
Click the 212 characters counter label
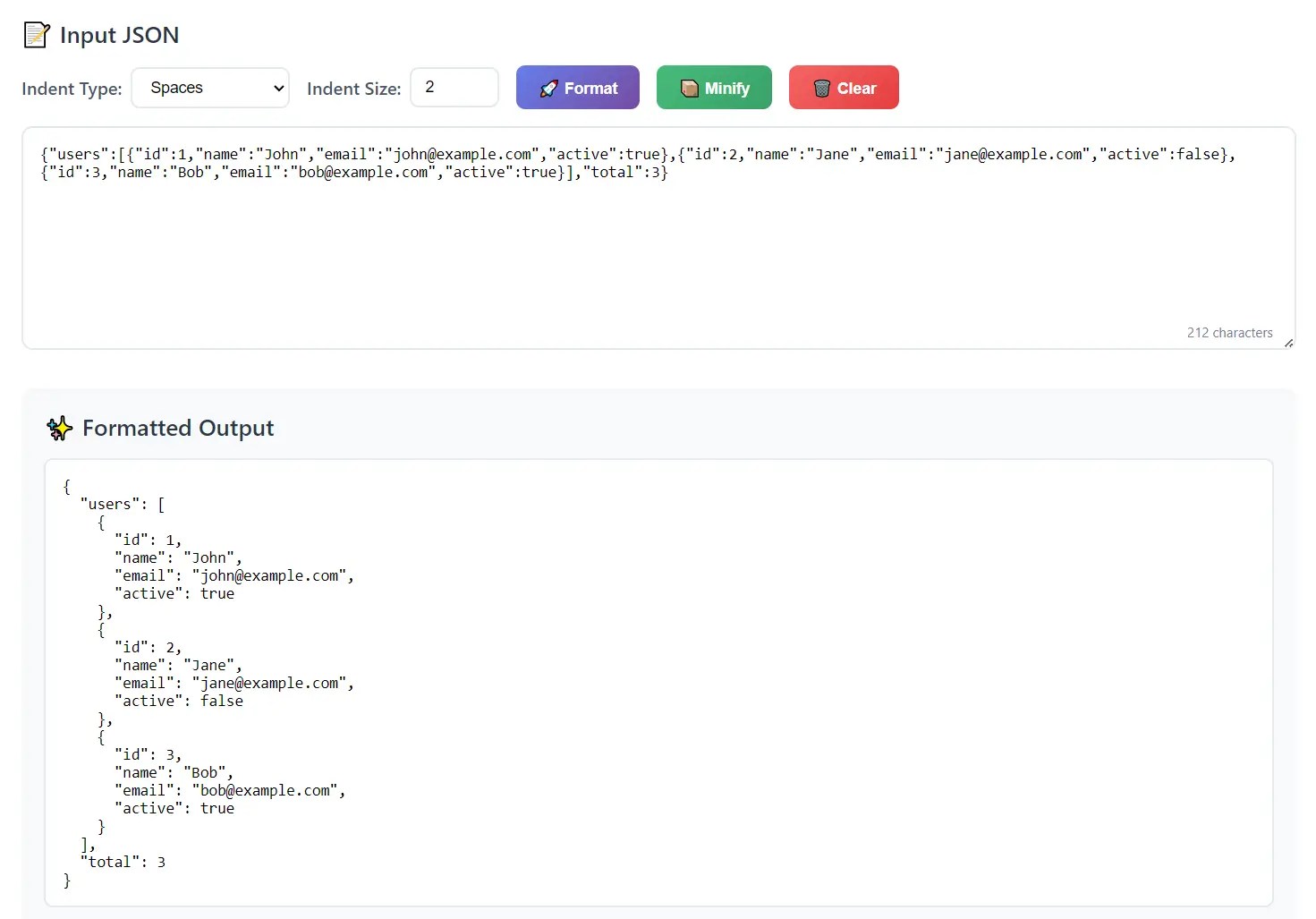pos(1229,332)
